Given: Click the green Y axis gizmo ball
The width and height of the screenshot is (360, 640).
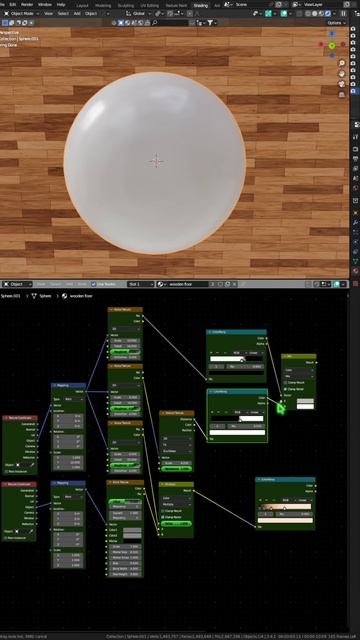Looking at the screenshot, I should [x=332, y=45].
